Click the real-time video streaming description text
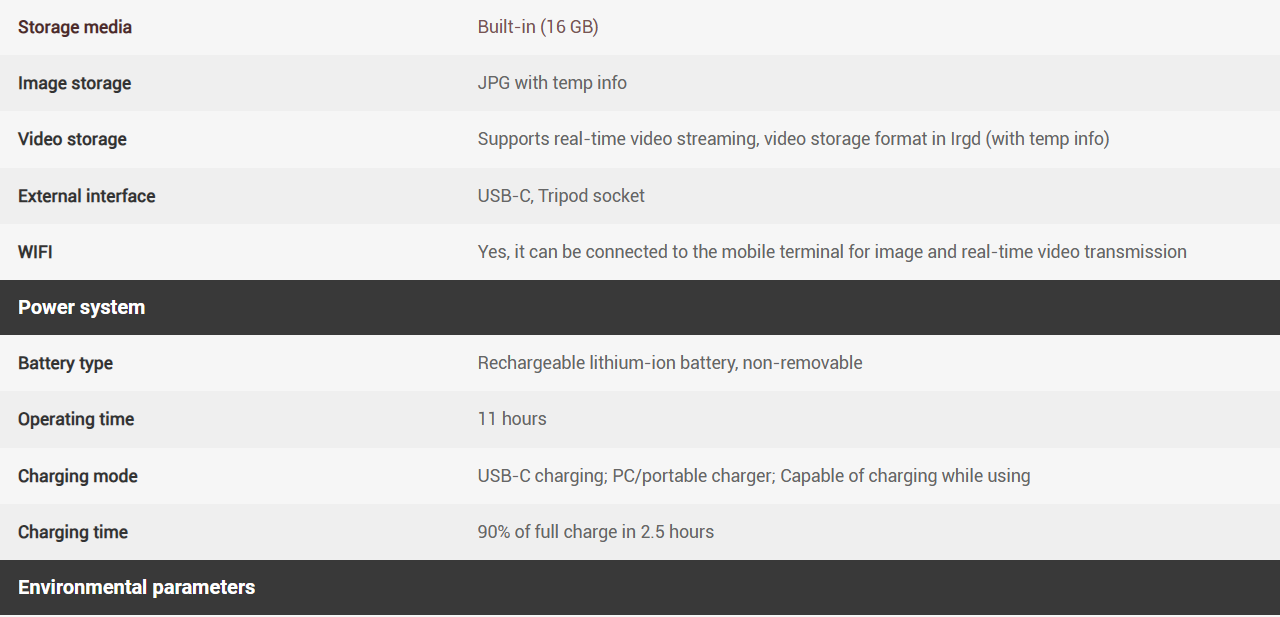The image size is (1280, 617). (793, 139)
